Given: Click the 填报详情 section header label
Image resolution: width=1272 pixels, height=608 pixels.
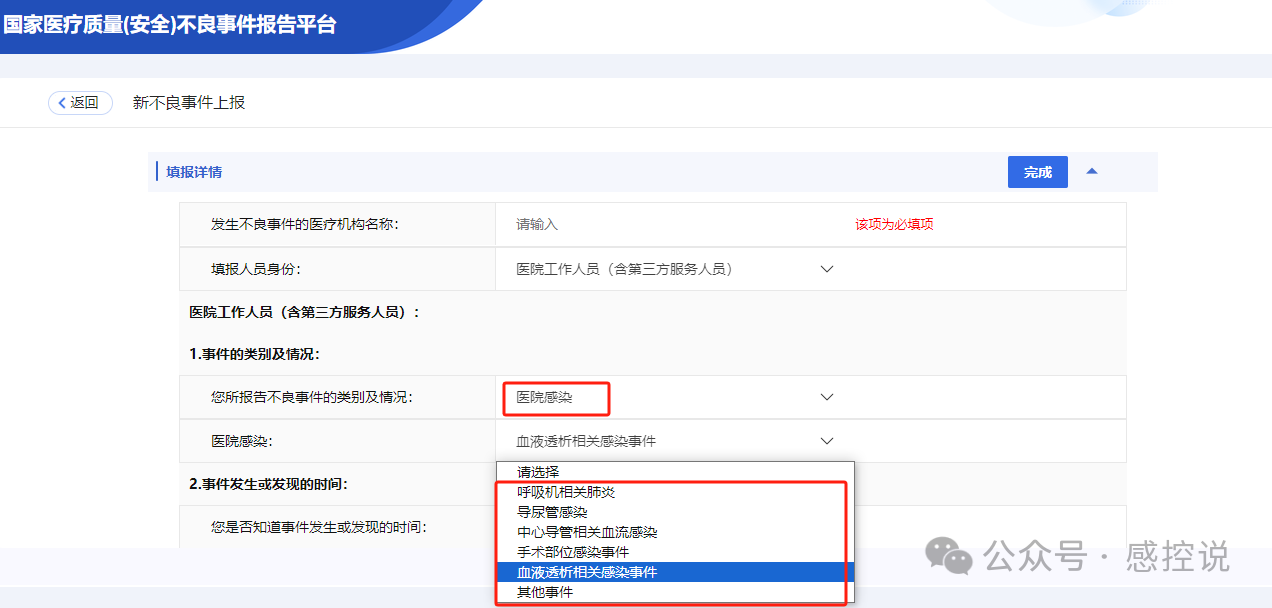Looking at the screenshot, I should coord(197,171).
